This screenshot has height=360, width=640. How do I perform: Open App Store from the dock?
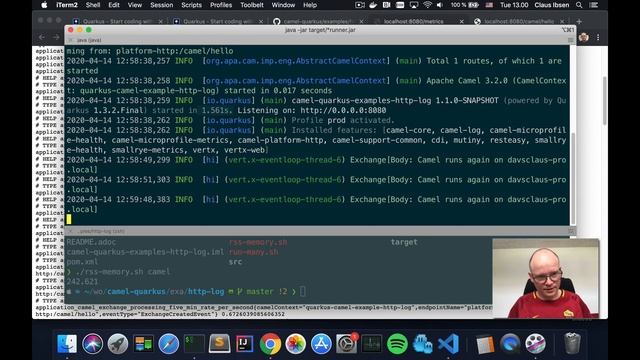(x=321, y=344)
